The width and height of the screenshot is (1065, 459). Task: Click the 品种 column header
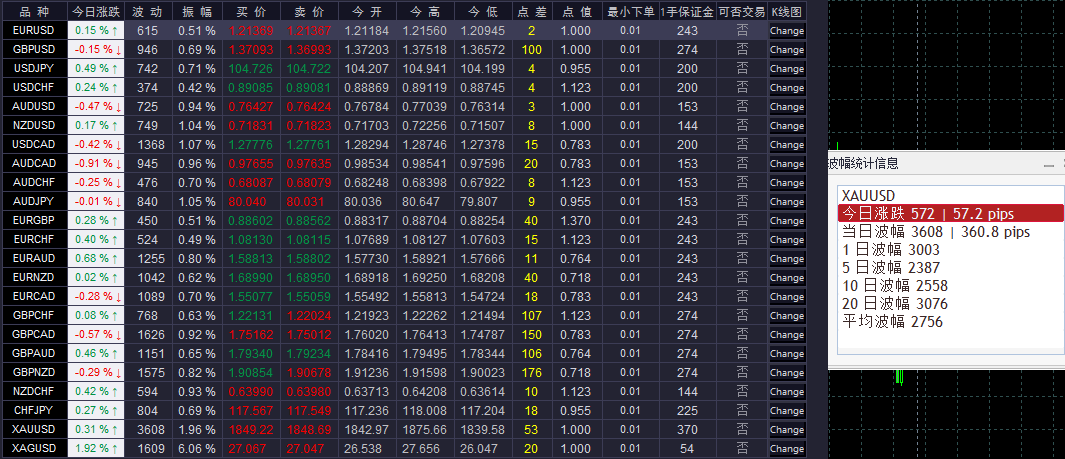pos(34,12)
